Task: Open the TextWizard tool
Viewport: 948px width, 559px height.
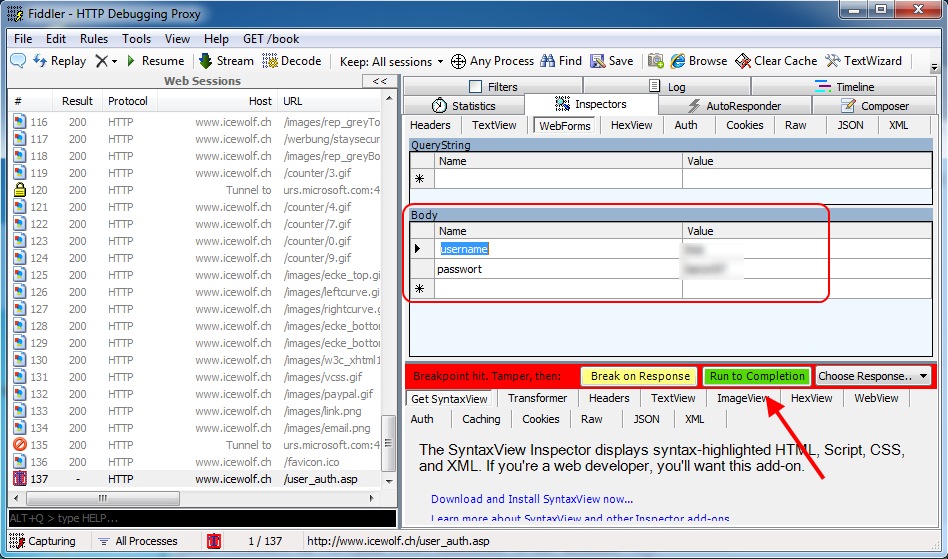Action: tap(863, 60)
